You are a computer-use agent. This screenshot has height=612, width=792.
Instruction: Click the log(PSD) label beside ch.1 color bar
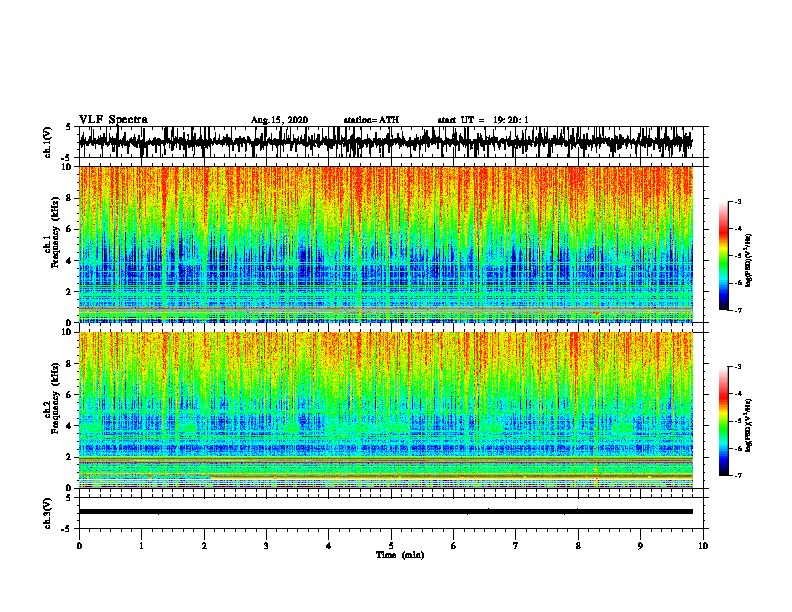[748, 260]
